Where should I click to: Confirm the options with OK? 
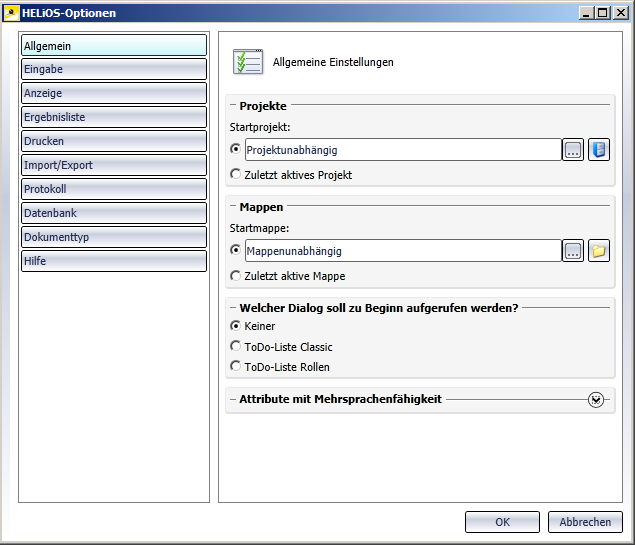click(502, 522)
